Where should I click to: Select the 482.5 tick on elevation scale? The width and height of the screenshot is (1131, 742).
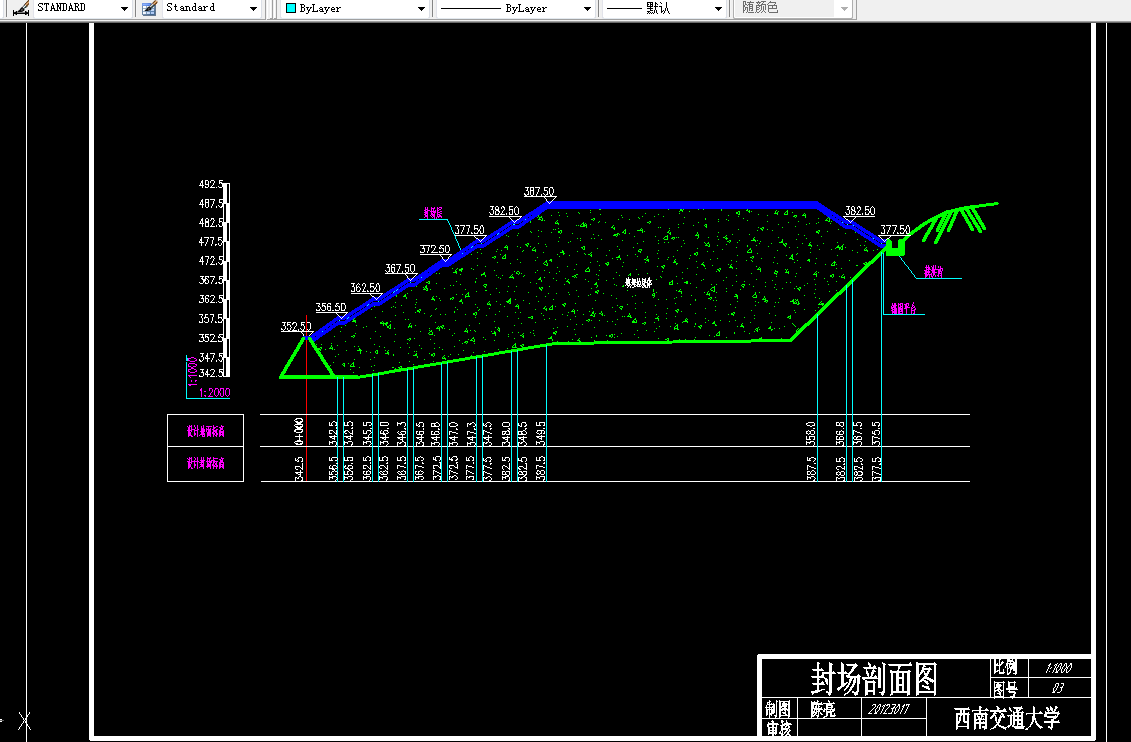tap(211, 223)
